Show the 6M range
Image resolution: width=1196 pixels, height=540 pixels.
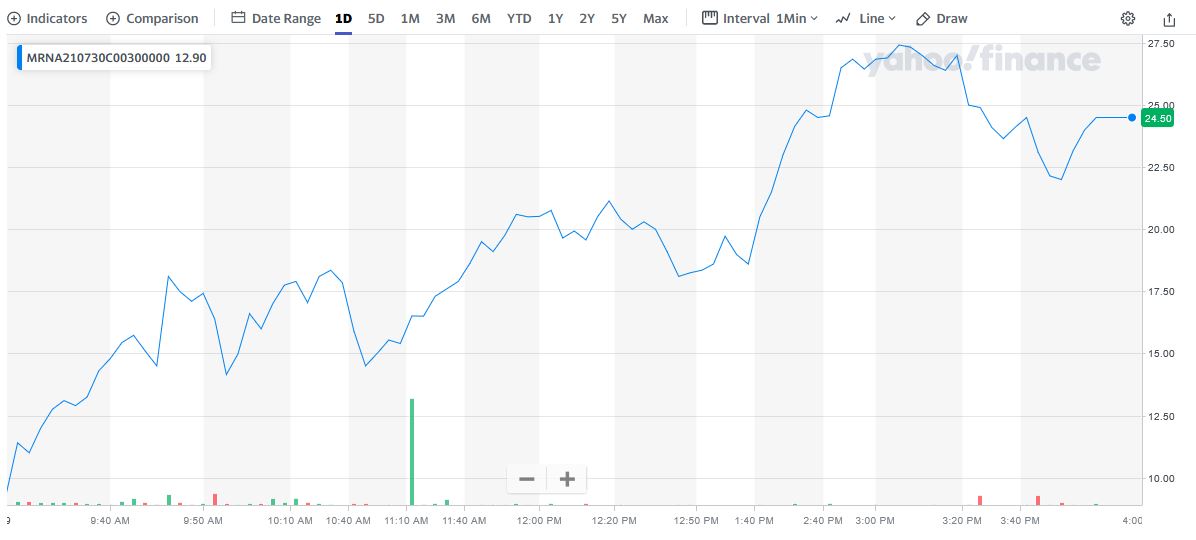(481, 18)
